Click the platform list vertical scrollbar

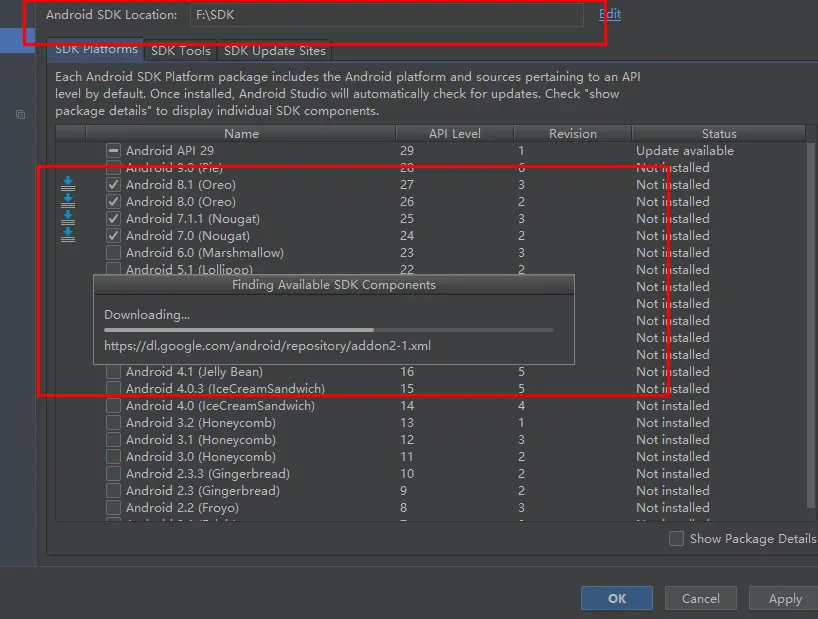coord(811,323)
